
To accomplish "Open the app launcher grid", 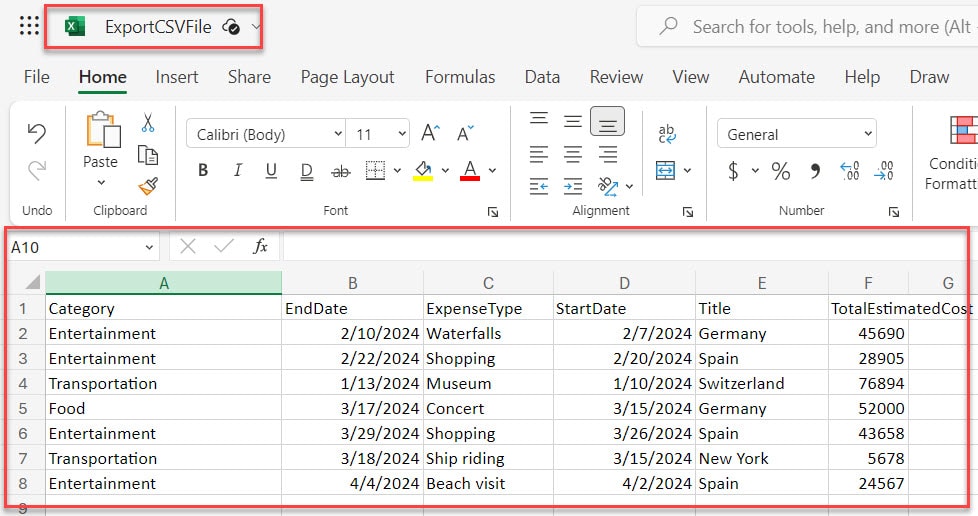I will pos(29,26).
